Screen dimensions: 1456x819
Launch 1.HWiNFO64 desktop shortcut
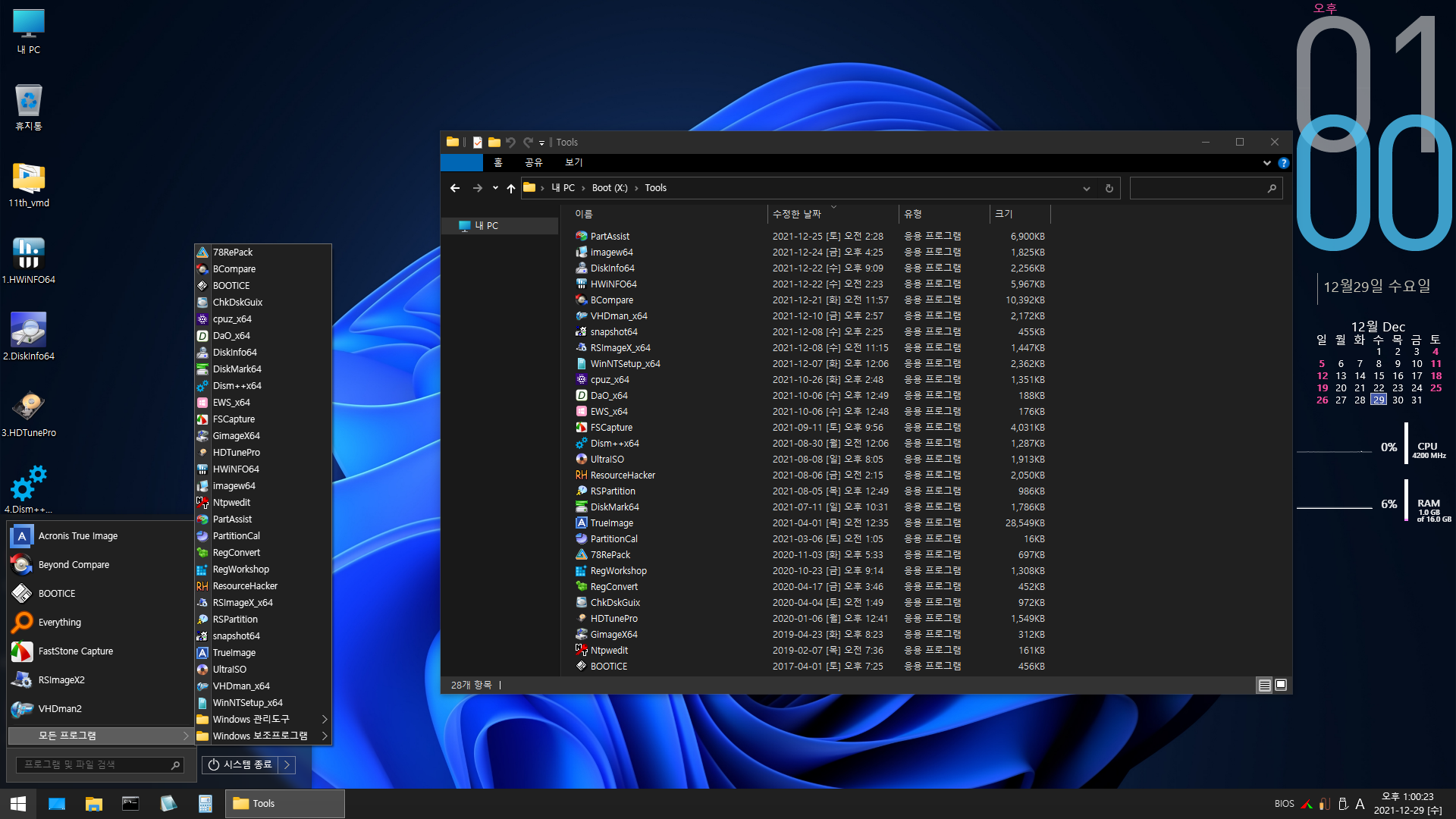(x=29, y=261)
